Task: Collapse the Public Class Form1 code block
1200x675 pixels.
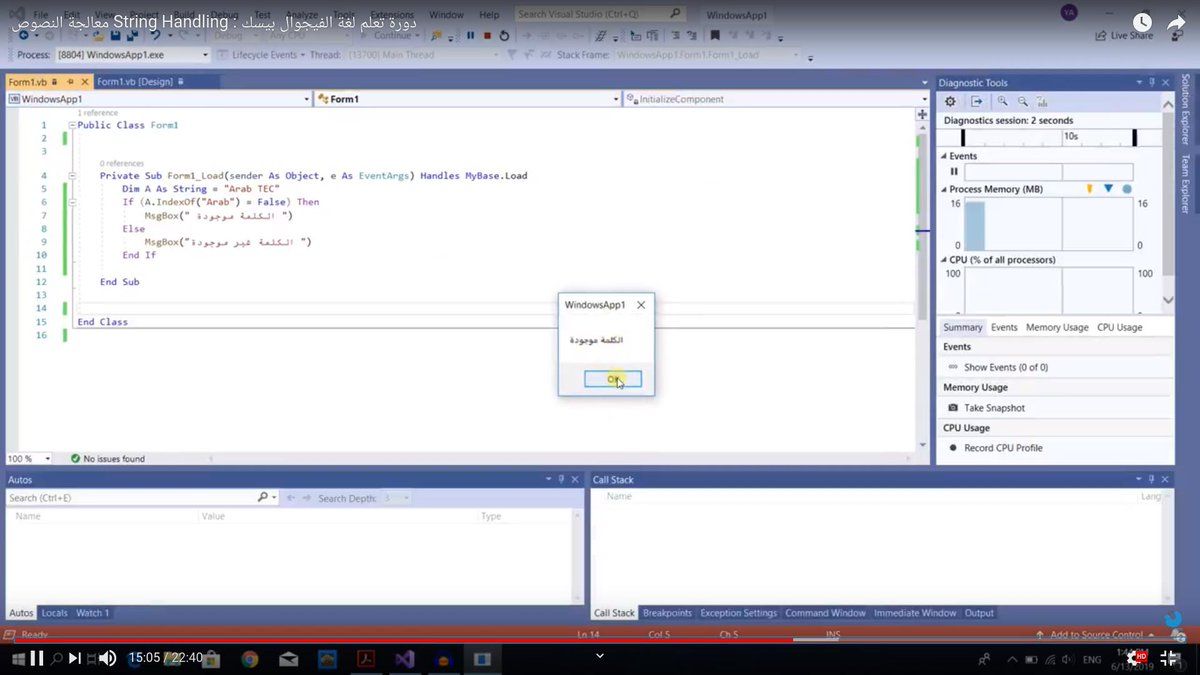Action: pyautogui.click(x=72, y=125)
